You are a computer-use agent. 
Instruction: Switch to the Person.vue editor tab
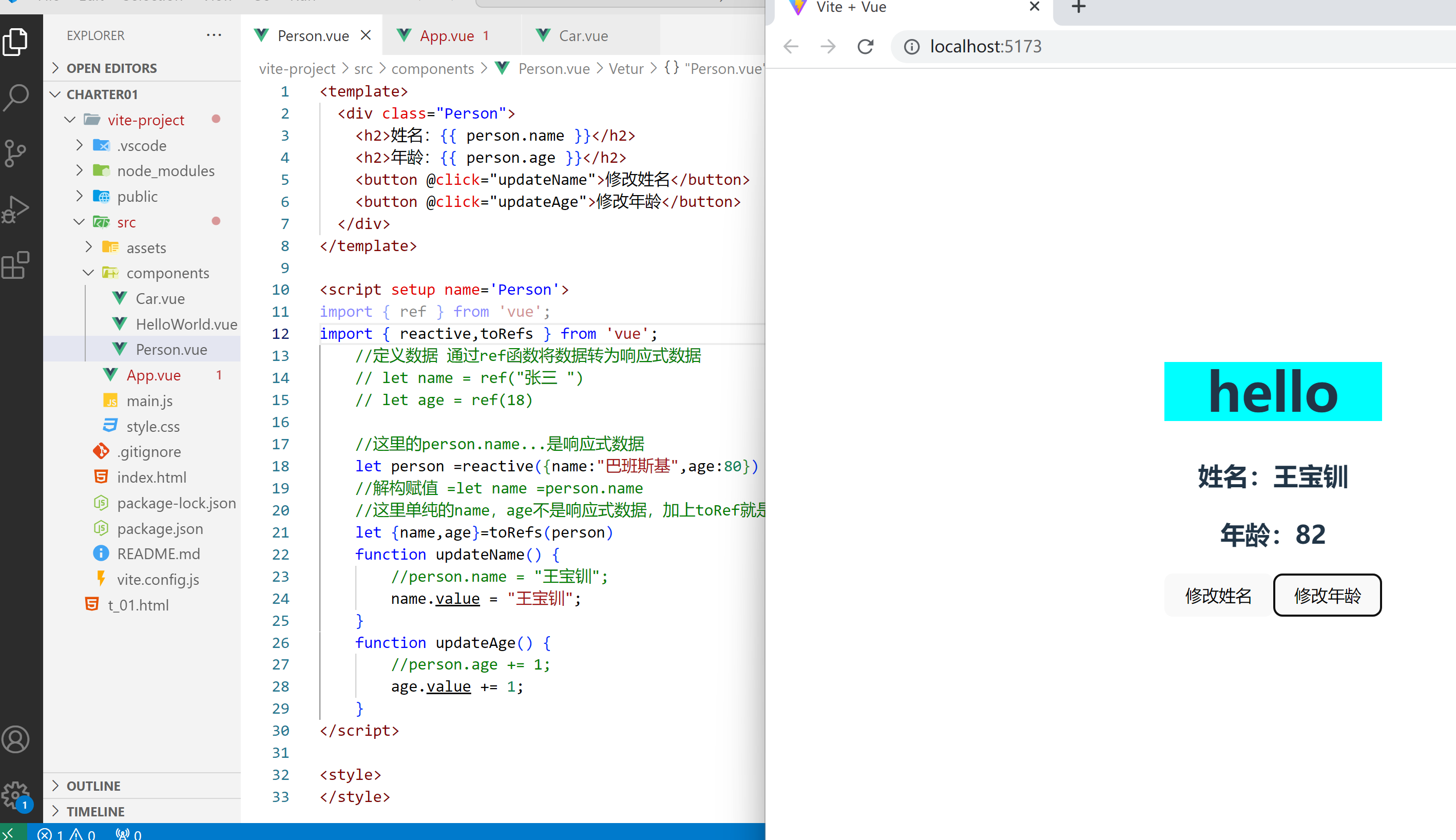click(x=313, y=35)
